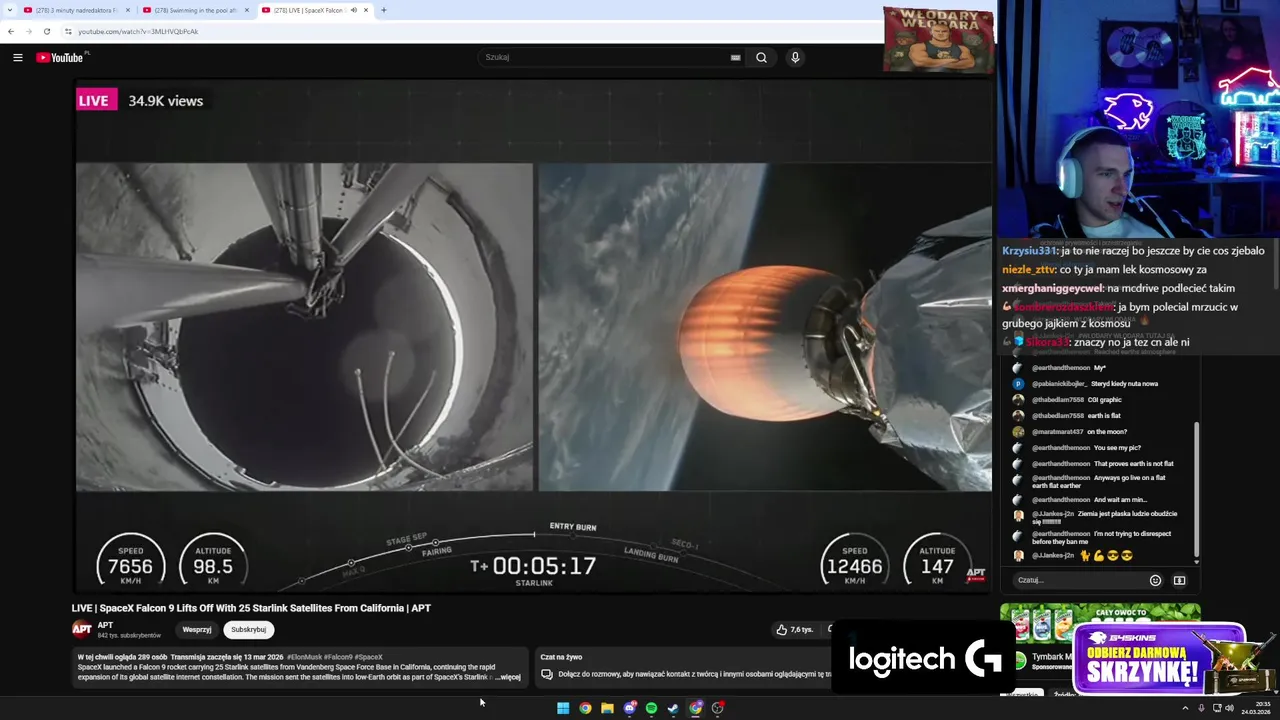The height and width of the screenshot is (720, 1280).
Task: Click the tray microphone icon
Action: (1201, 708)
